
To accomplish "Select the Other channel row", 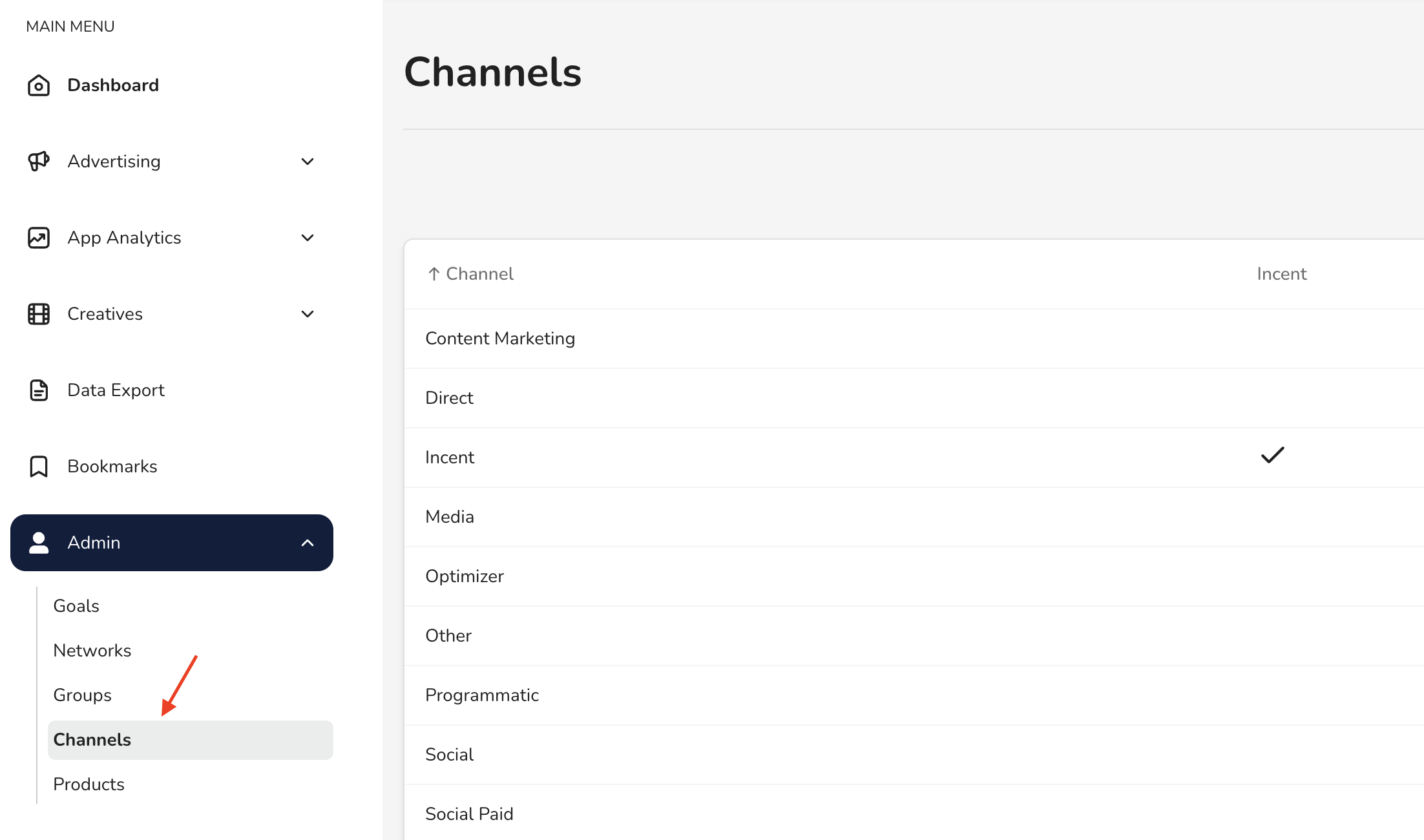I will [x=914, y=636].
